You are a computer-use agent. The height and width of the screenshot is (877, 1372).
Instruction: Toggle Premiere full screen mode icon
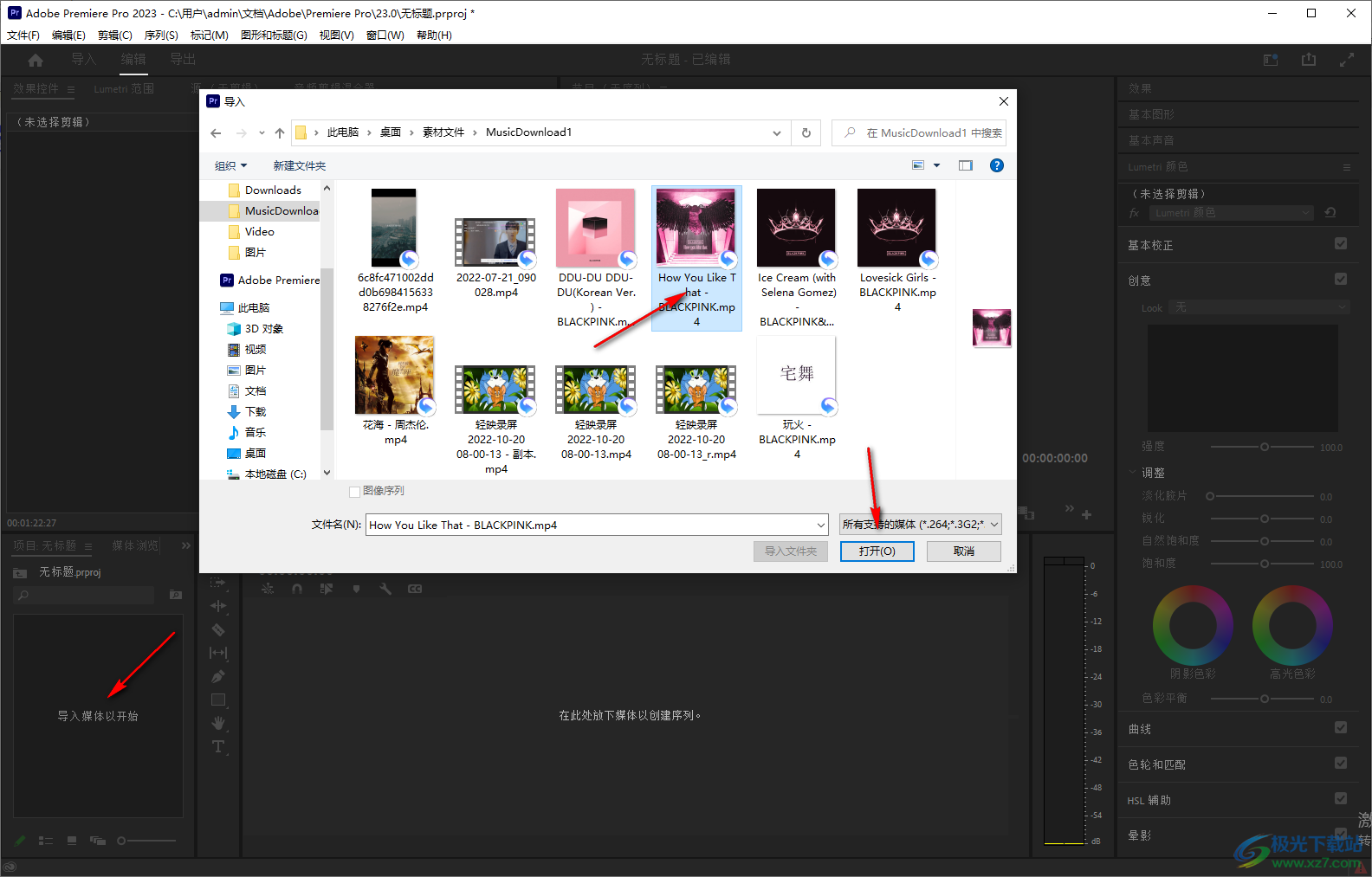point(1347,60)
